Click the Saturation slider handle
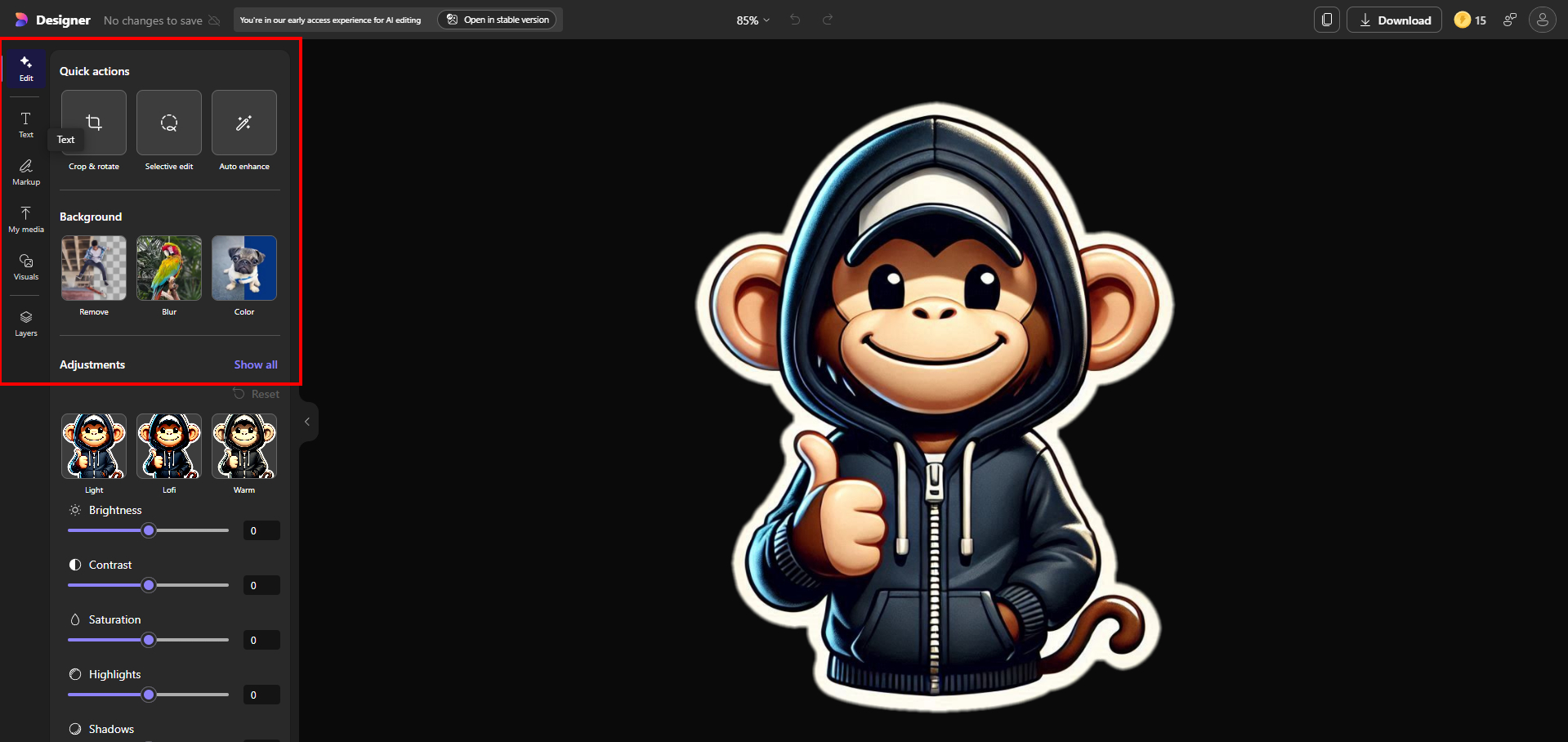This screenshot has height=742, width=1568. tap(149, 640)
